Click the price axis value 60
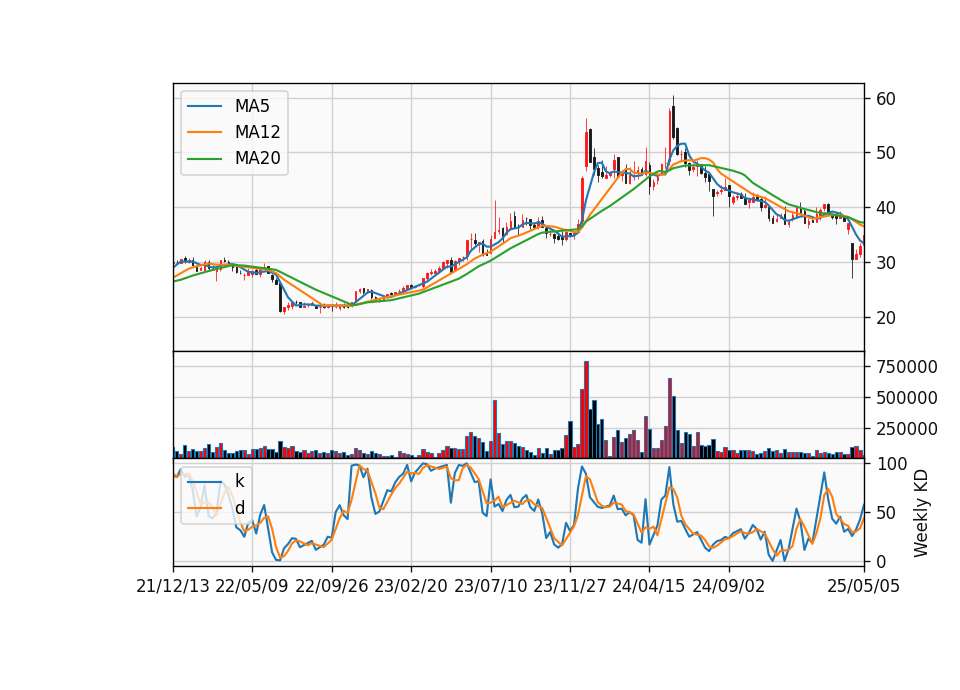 886,99
